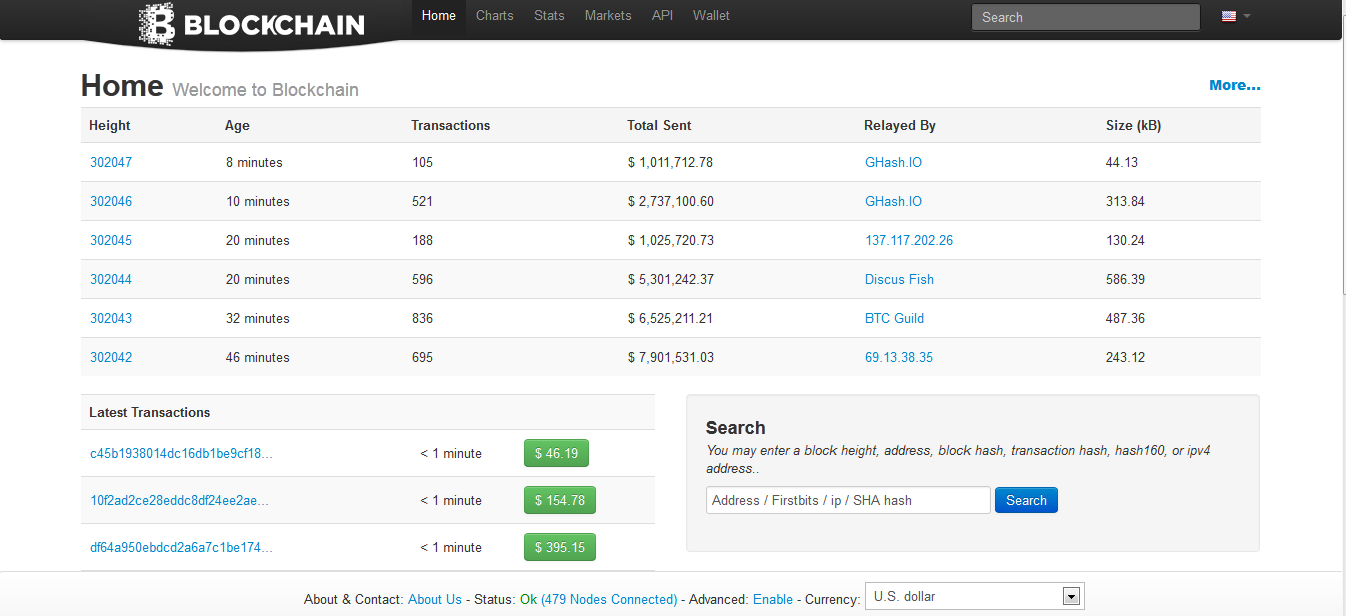Open GHash.IO relay of block 302046

tap(893, 201)
